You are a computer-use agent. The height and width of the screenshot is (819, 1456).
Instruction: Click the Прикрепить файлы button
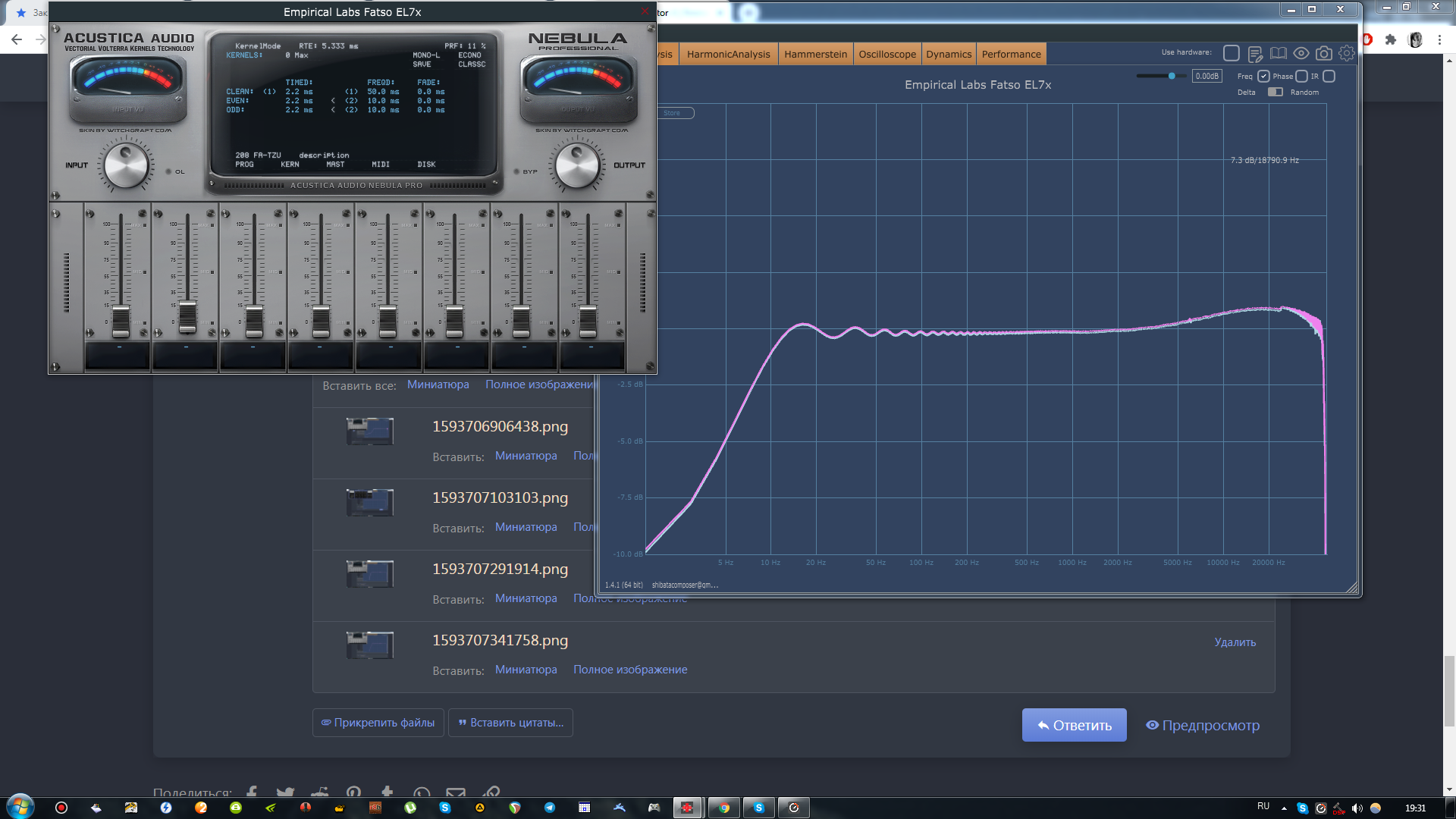pyautogui.click(x=378, y=723)
